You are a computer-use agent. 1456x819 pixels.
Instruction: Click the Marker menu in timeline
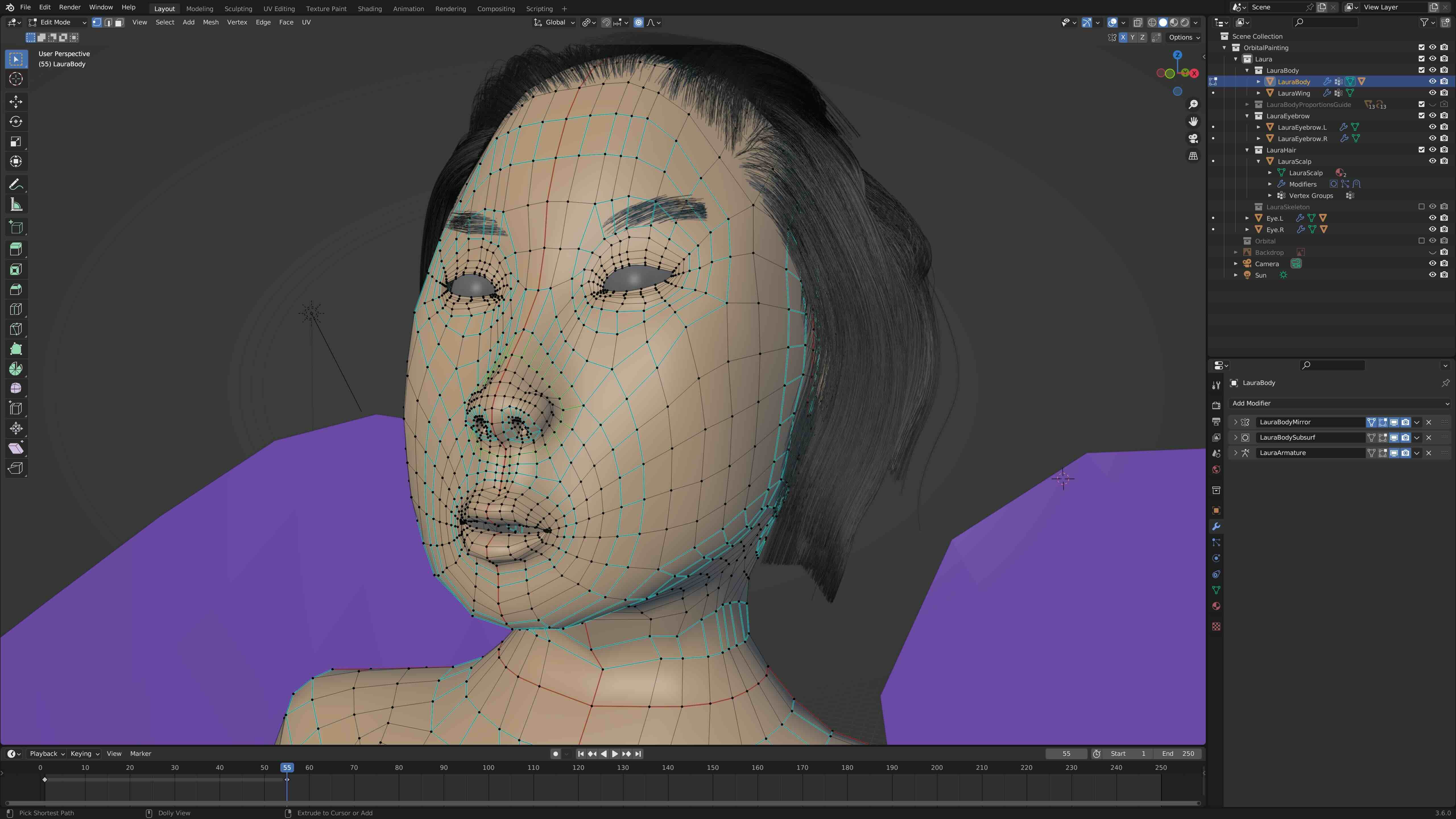point(140,753)
